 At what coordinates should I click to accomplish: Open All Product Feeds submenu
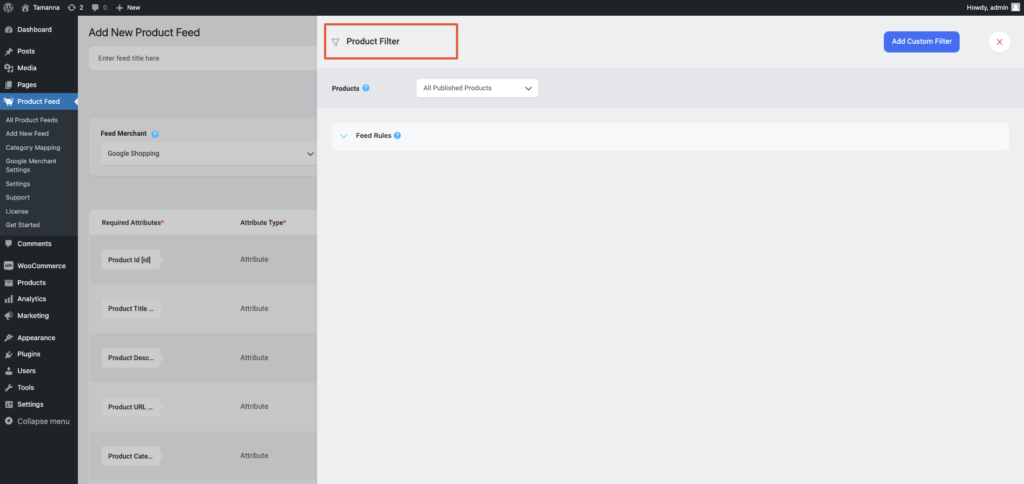pyautogui.click(x=31, y=120)
